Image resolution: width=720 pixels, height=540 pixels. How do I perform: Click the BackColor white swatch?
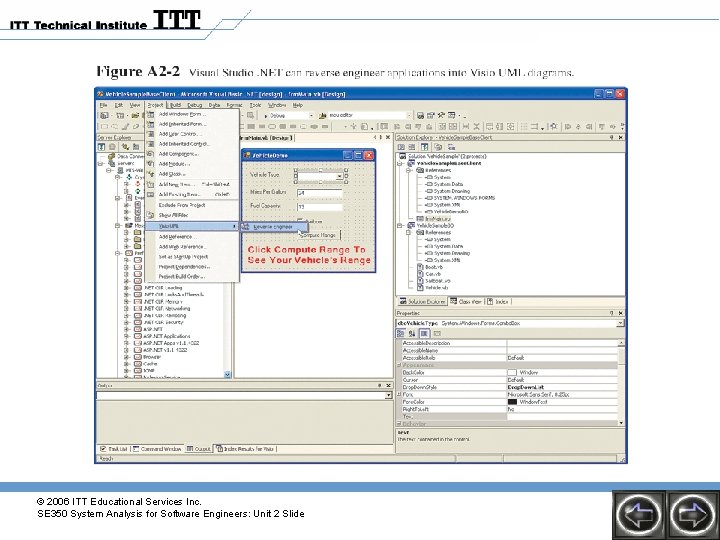[x=512, y=372]
